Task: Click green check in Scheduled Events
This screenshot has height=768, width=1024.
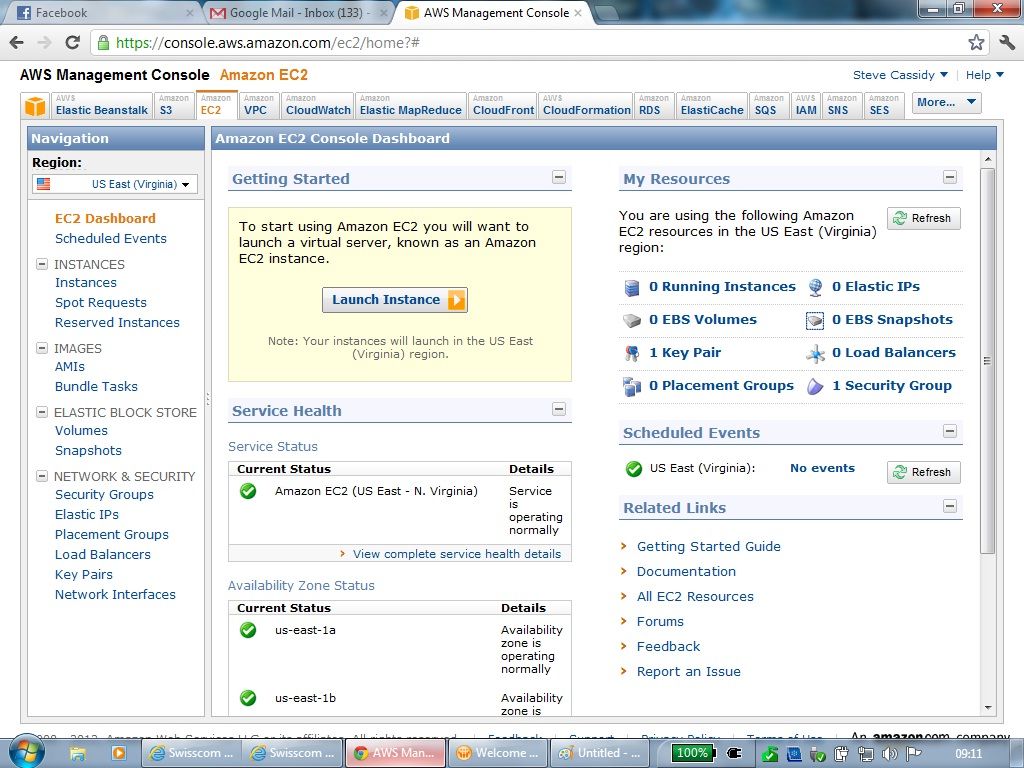Action: [x=633, y=469]
